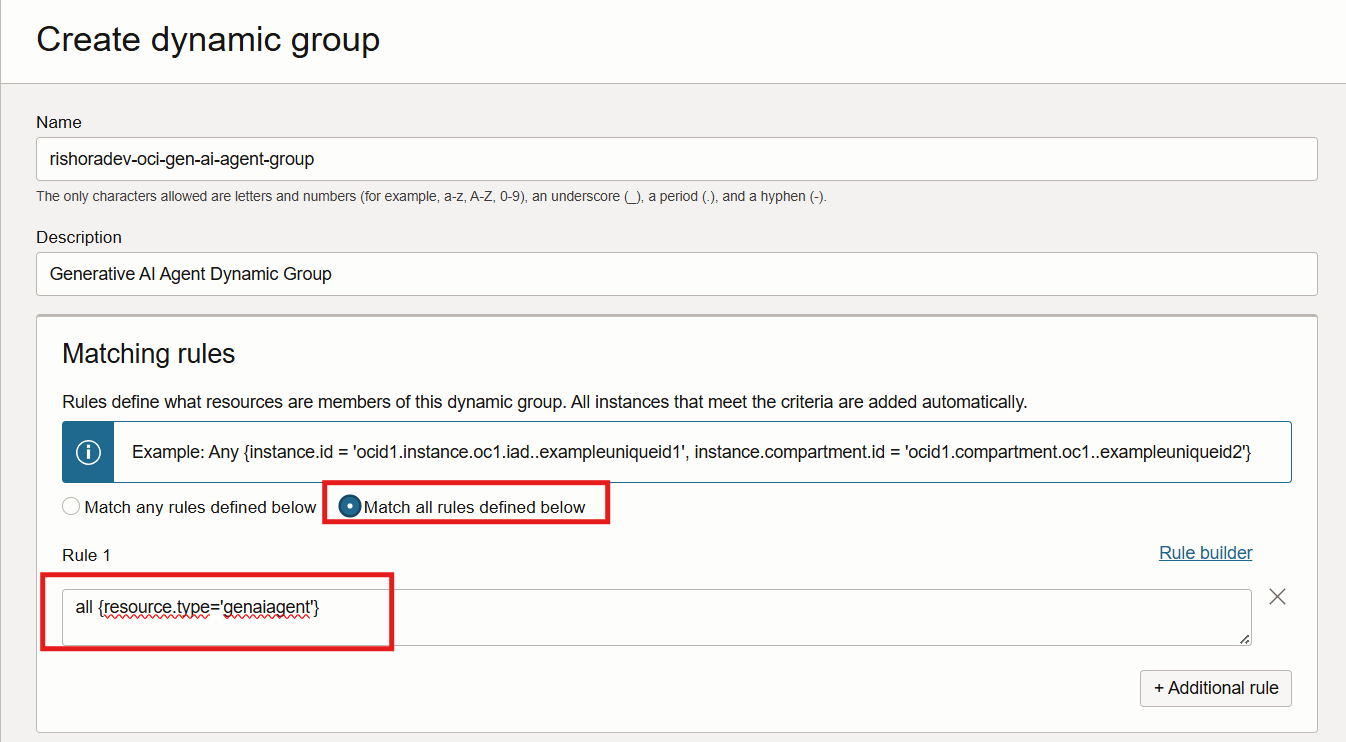The image size is (1346, 742).
Task: Focus the Description input field
Action: (676, 274)
